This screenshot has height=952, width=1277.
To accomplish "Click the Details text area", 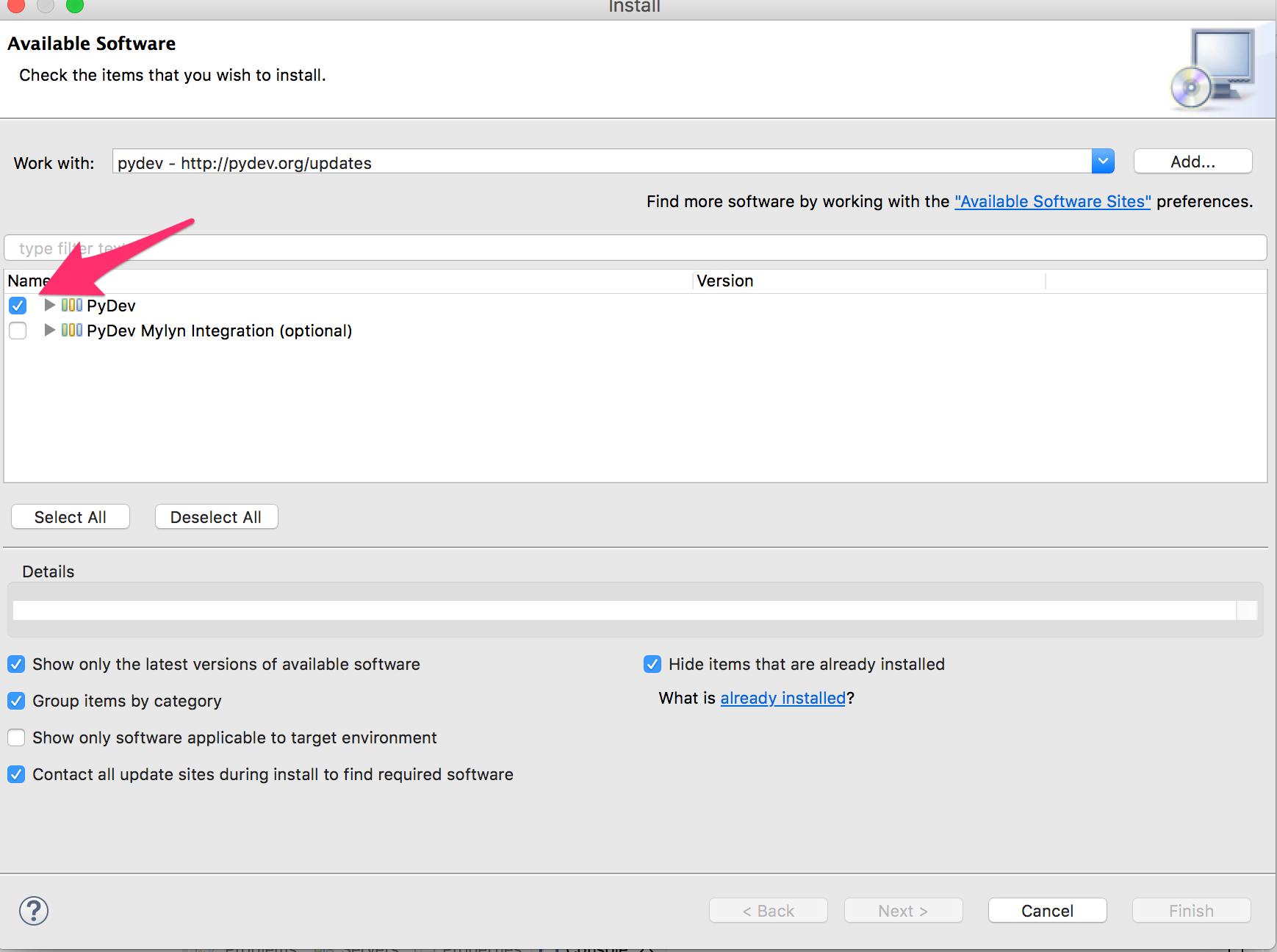I will [625, 610].
